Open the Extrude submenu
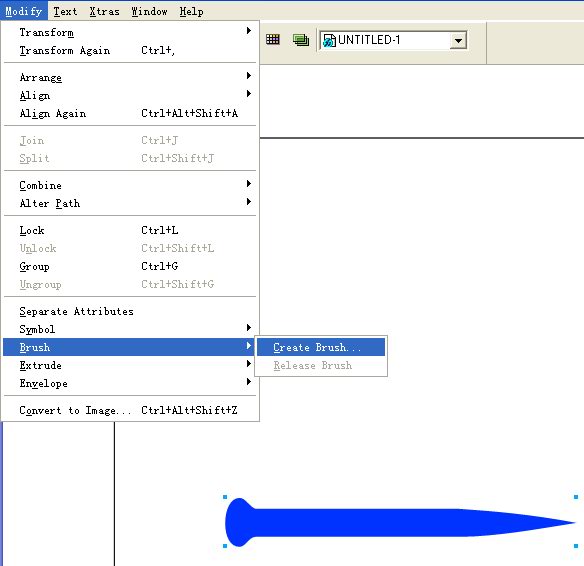Image resolution: width=584 pixels, height=566 pixels. coord(130,365)
